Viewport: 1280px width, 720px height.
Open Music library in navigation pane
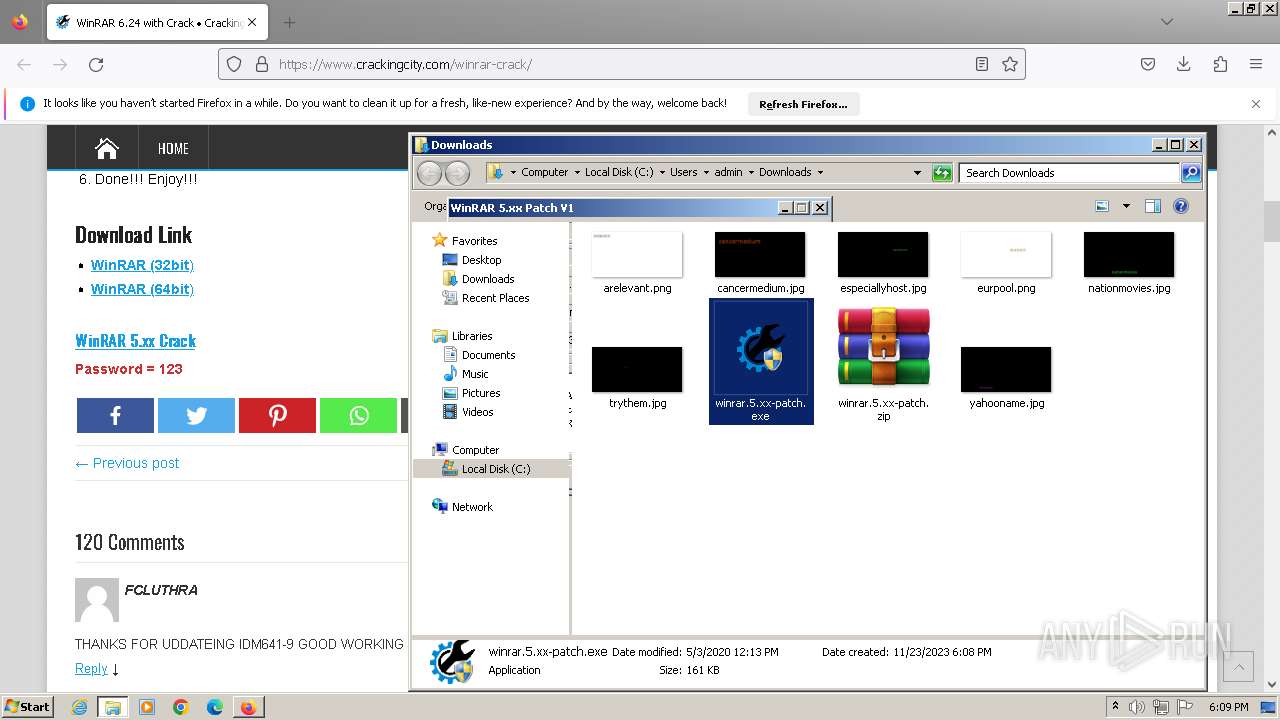tap(475, 374)
